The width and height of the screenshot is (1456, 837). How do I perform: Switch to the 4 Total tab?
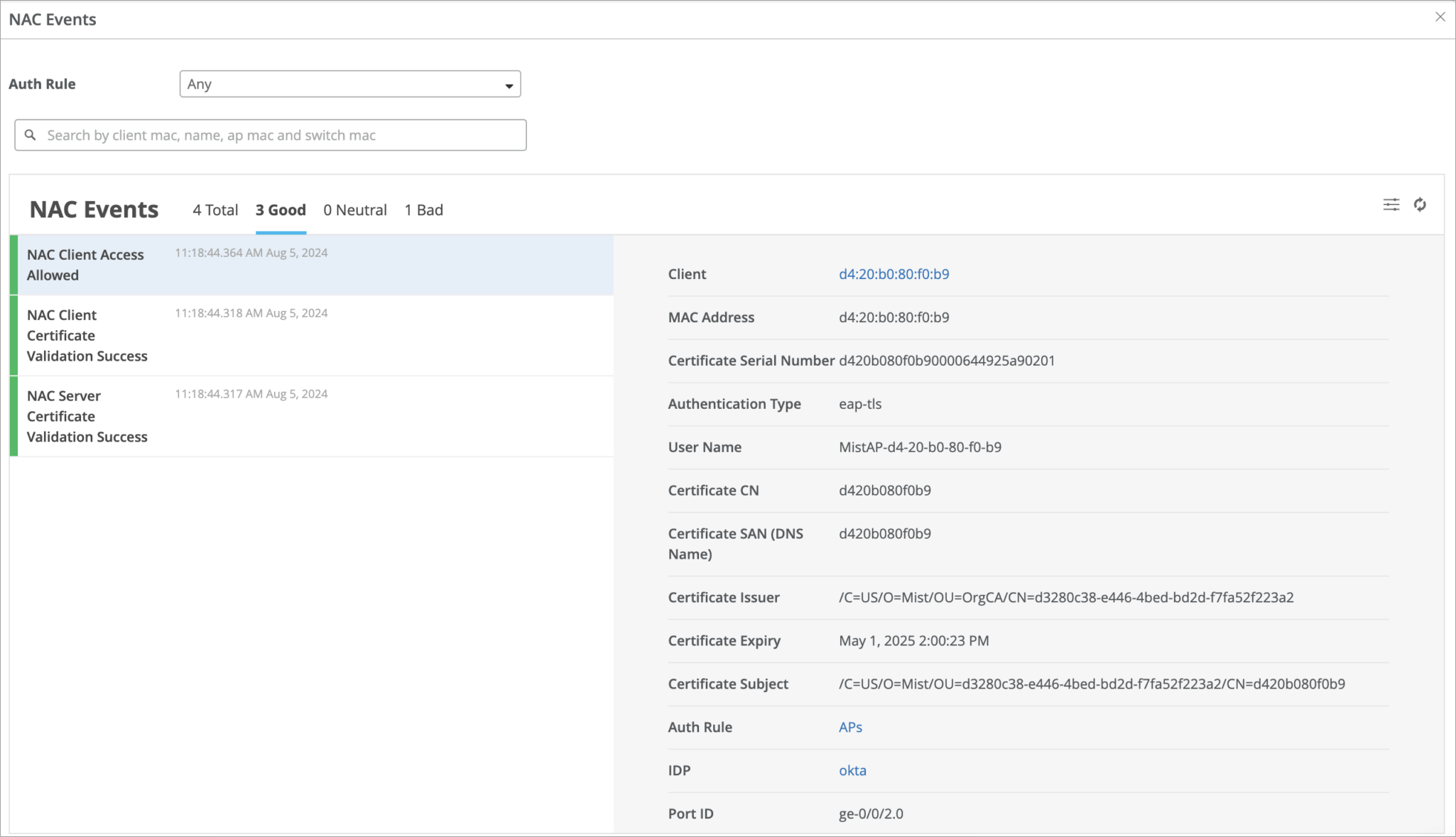coord(215,210)
